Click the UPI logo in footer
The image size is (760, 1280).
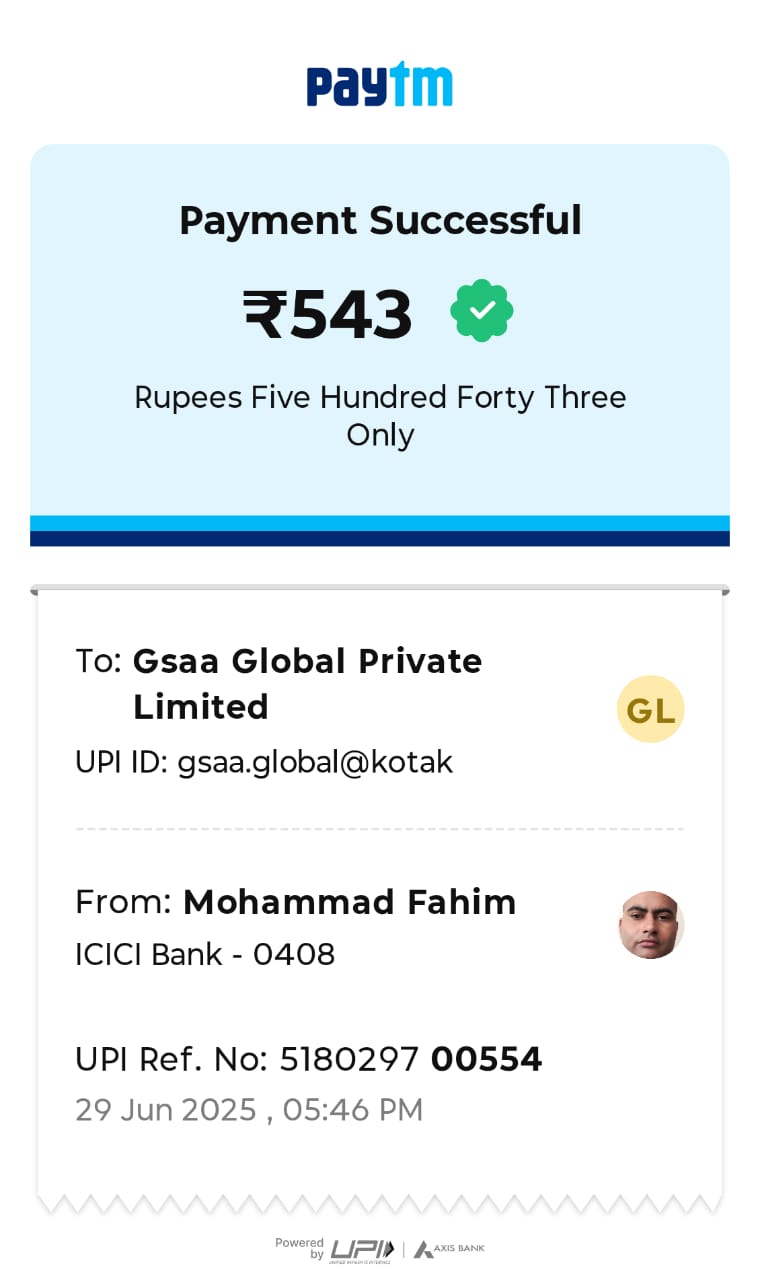362,1249
